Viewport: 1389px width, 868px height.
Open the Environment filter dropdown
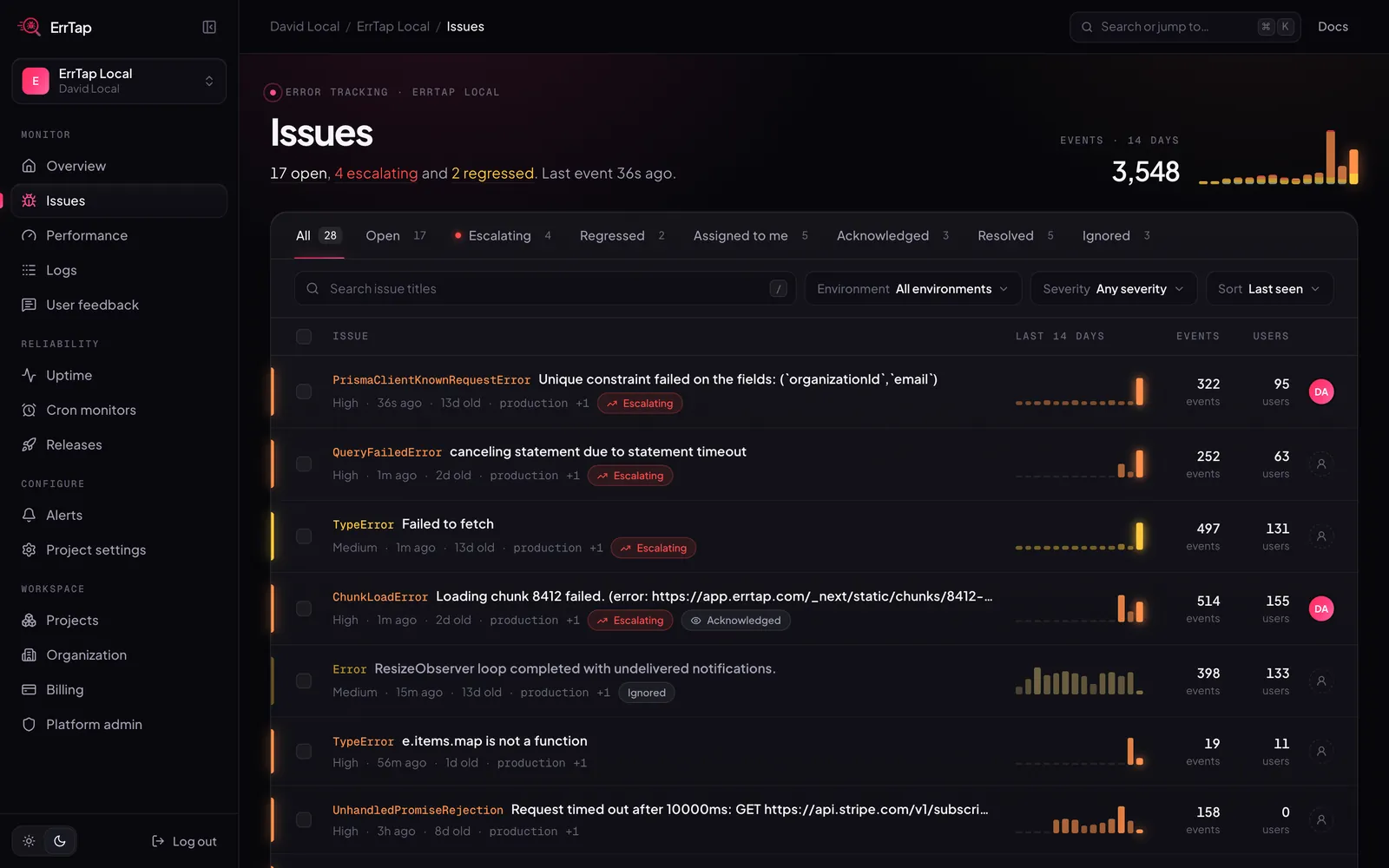point(913,288)
